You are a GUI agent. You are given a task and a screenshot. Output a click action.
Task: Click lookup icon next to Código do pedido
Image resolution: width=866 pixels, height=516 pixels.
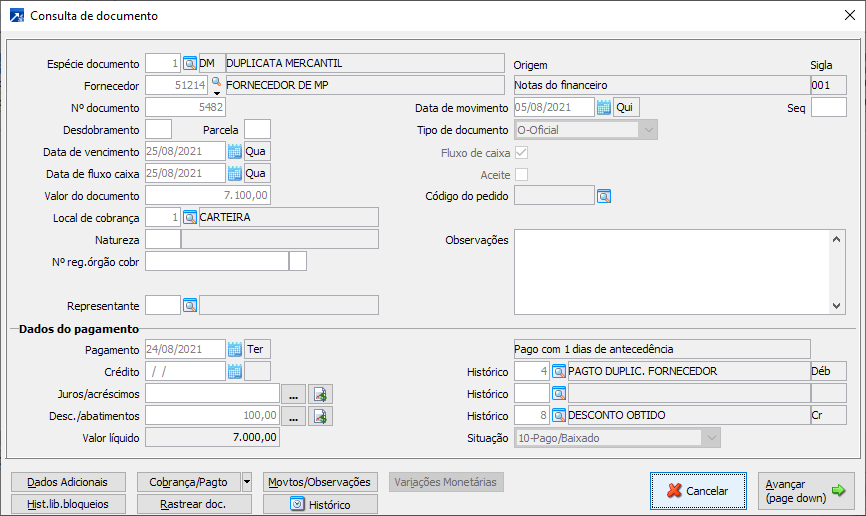(604, 196)
